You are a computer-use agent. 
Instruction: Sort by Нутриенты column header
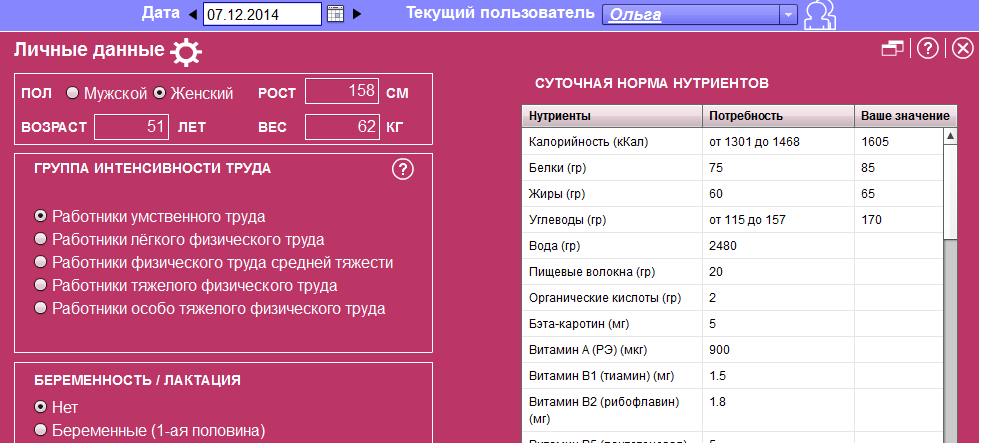tap(612, 116)
